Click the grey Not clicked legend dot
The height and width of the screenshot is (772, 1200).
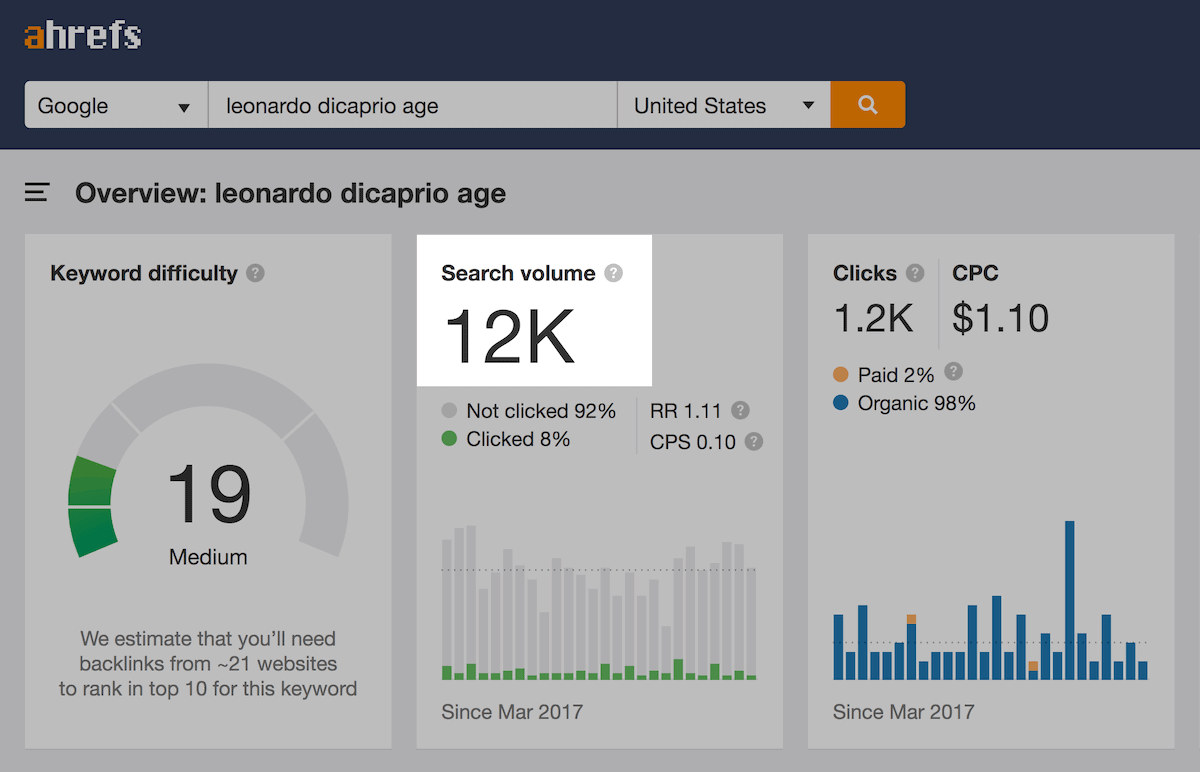coord(449,411)
